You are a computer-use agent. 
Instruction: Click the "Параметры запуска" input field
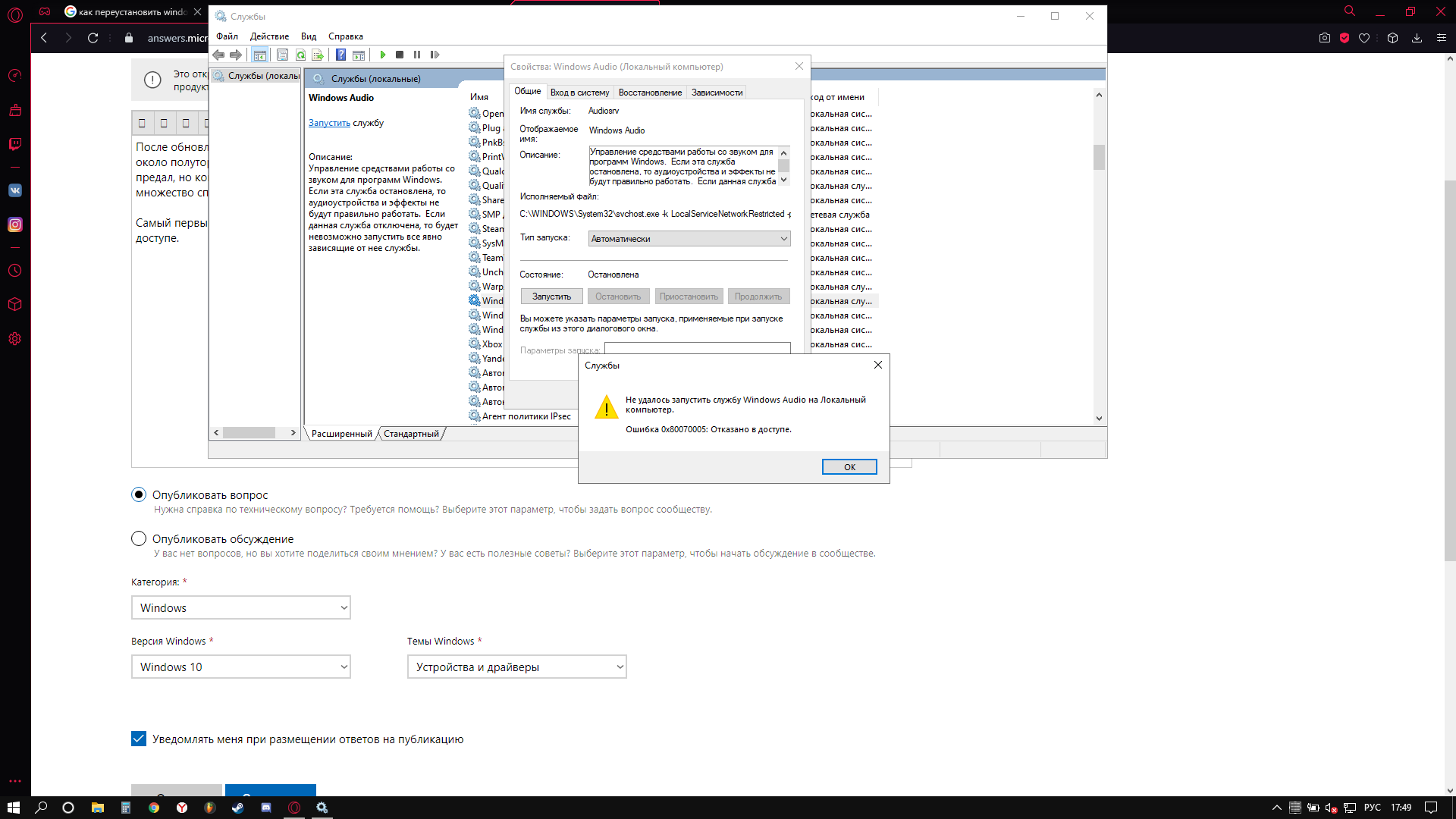[x=697, y=348]
